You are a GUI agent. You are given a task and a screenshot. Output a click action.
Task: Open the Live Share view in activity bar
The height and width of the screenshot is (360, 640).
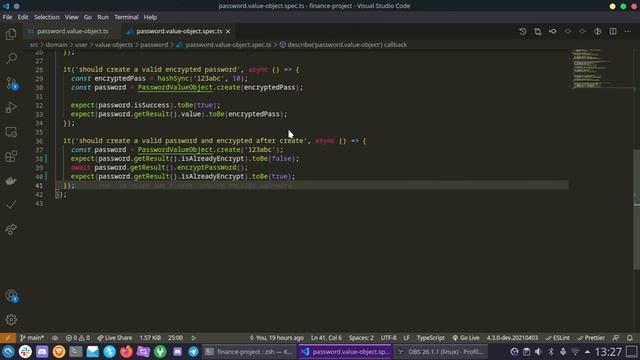click(x=11, y=229)
